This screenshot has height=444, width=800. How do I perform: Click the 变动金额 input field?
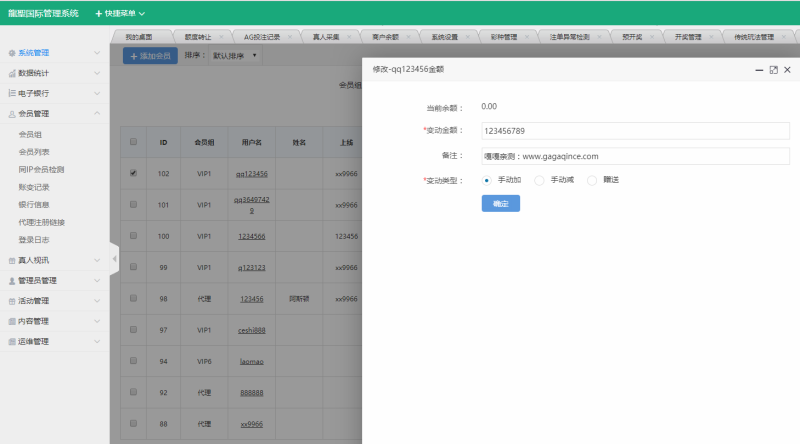point(635,131)
